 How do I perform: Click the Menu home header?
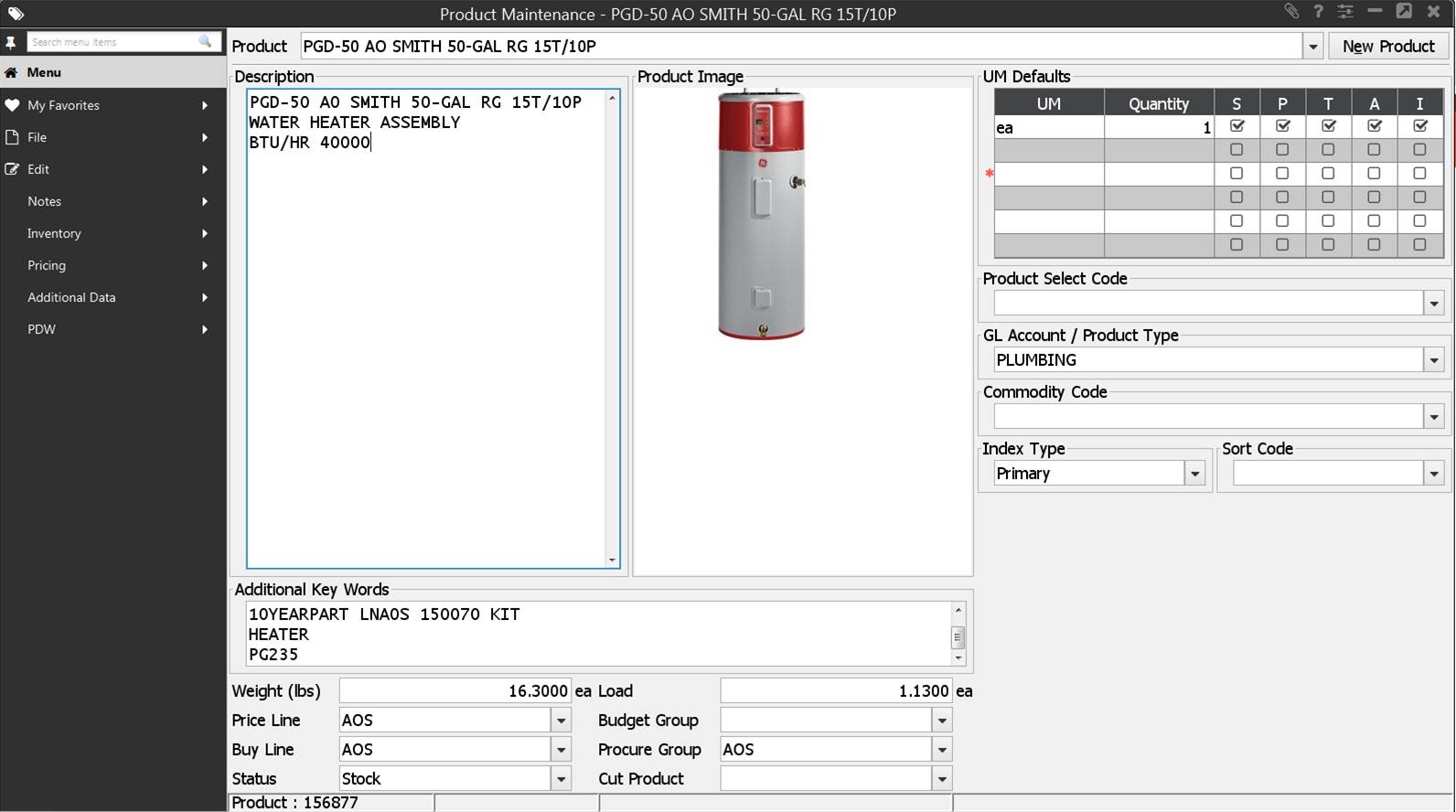point(113,72)
